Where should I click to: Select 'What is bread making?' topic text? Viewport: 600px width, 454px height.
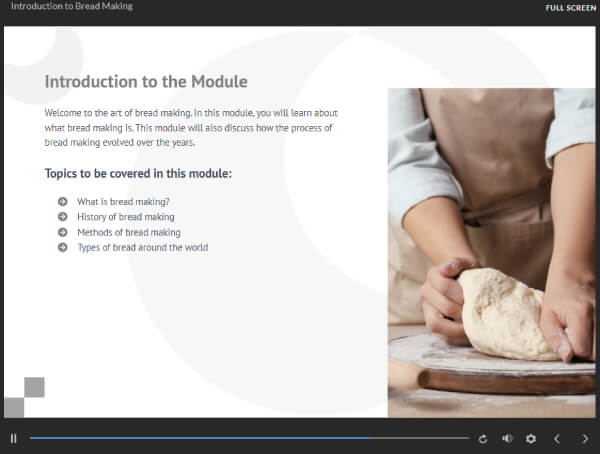[x=123, y=202]
